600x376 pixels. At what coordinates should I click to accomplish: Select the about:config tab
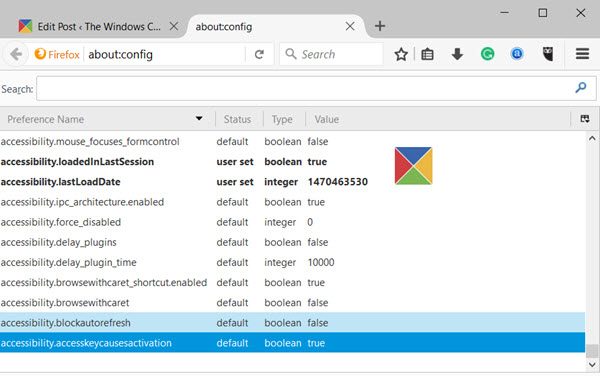point(276,26)
